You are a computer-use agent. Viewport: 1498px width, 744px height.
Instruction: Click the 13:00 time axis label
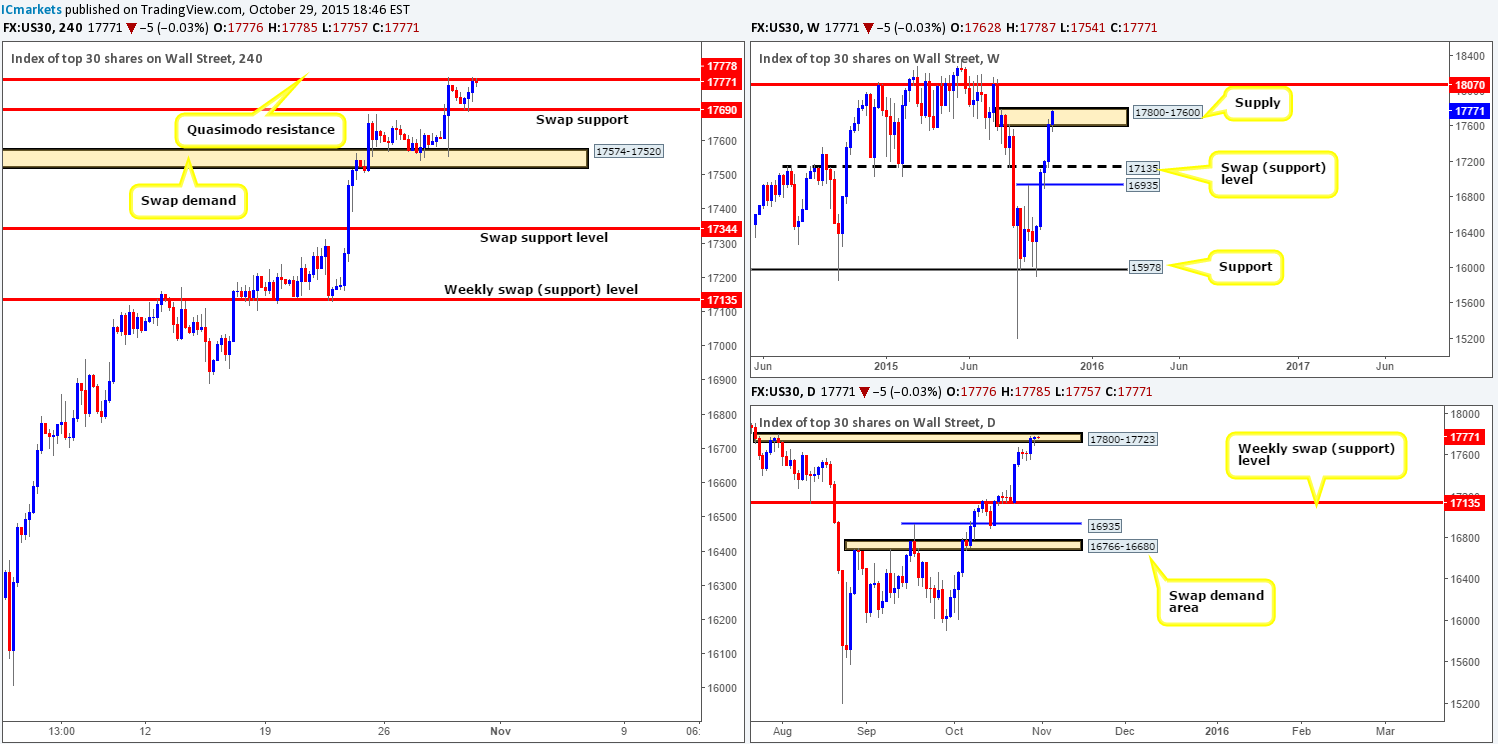coord(62,732)
